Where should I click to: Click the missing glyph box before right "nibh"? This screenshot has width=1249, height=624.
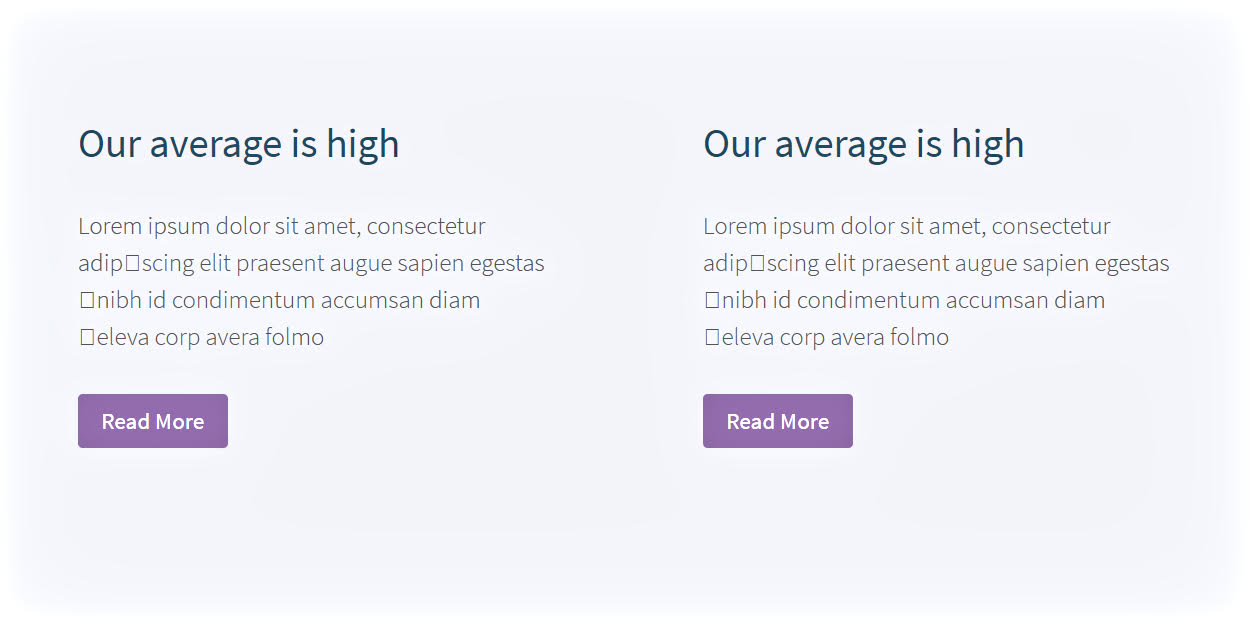712,301
